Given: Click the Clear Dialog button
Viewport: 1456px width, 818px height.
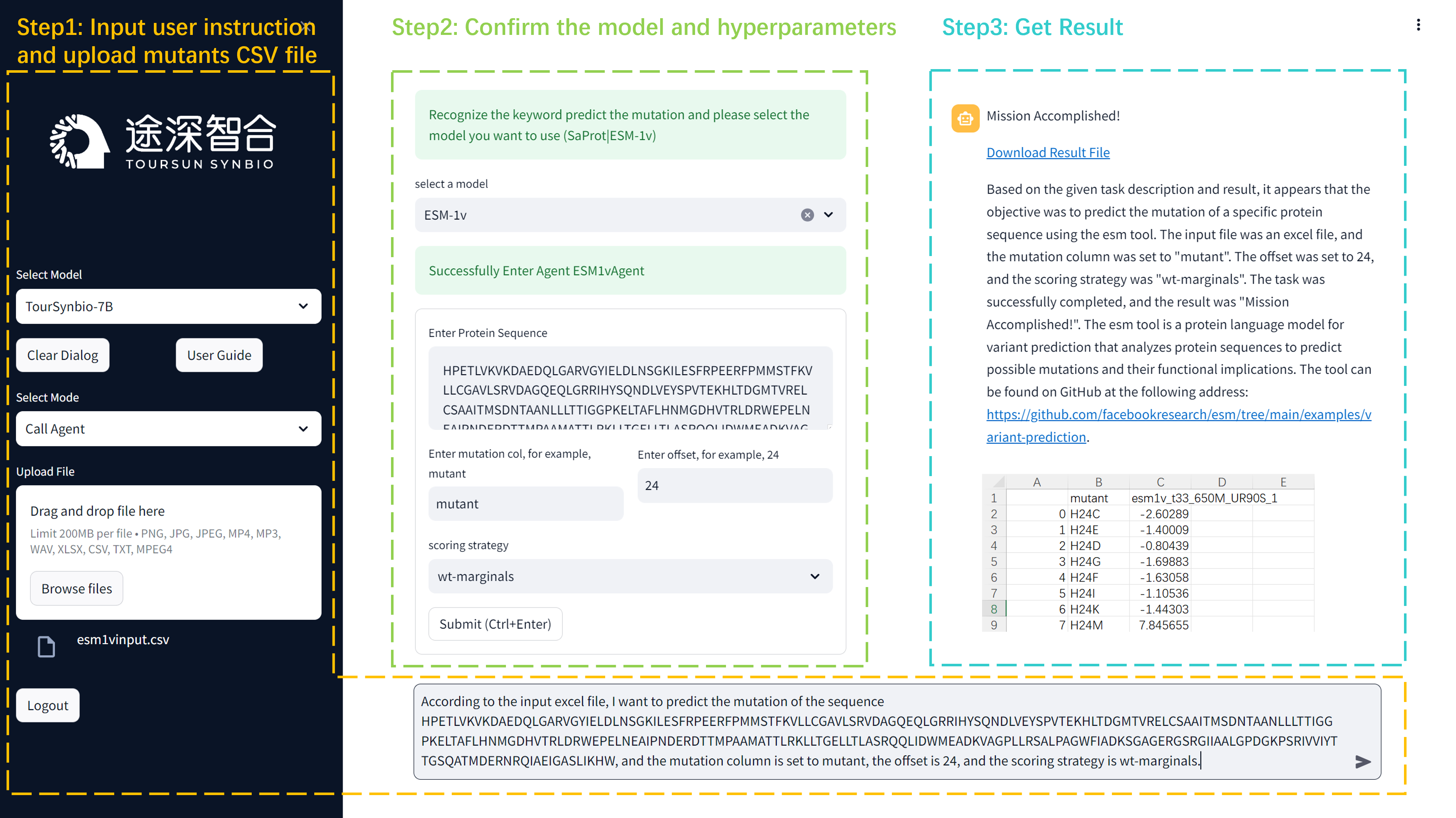Looking at the screenshot, I should tap(63, 355).
